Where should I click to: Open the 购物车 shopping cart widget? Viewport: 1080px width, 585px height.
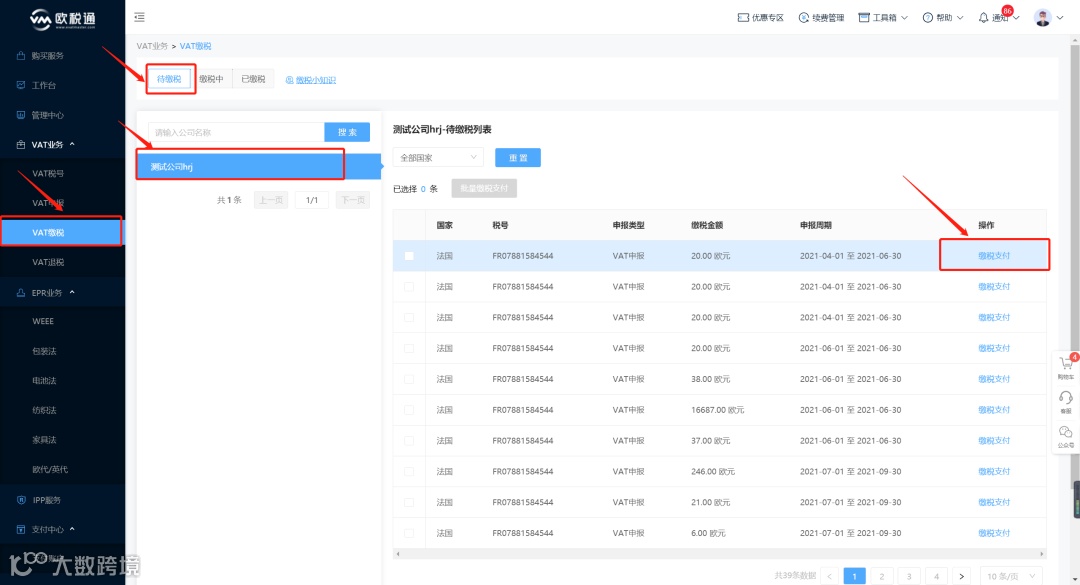tap(1066, 367)
